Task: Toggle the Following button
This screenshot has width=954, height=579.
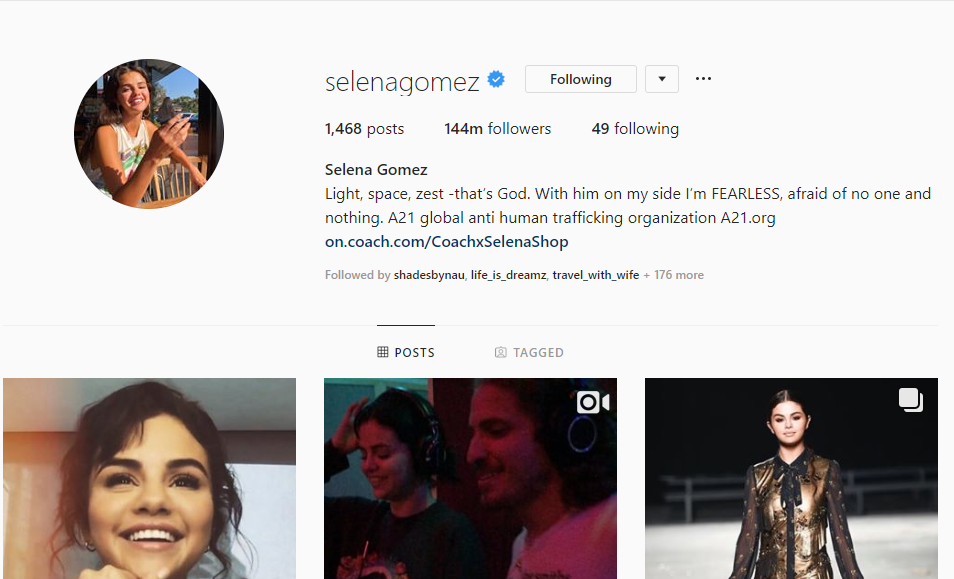Action: click(580, 79)
